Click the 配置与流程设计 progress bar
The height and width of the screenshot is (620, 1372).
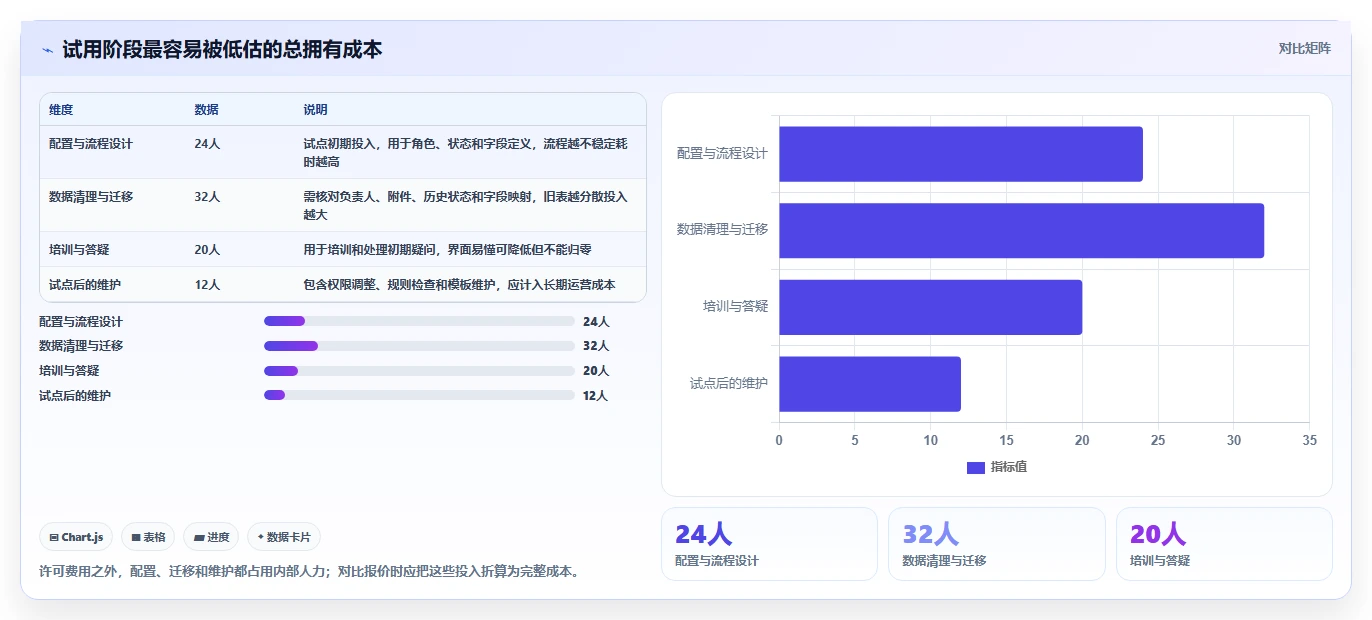(419, 321)
